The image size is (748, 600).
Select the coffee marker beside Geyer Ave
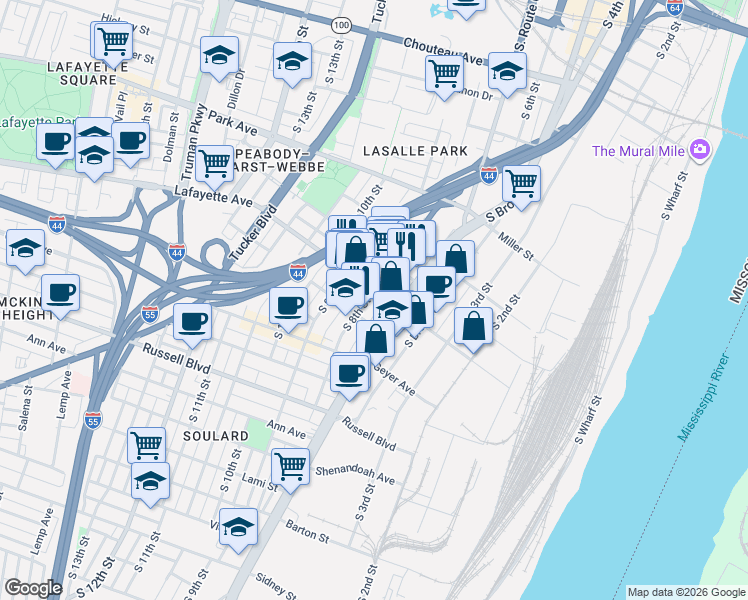[350, 374]
